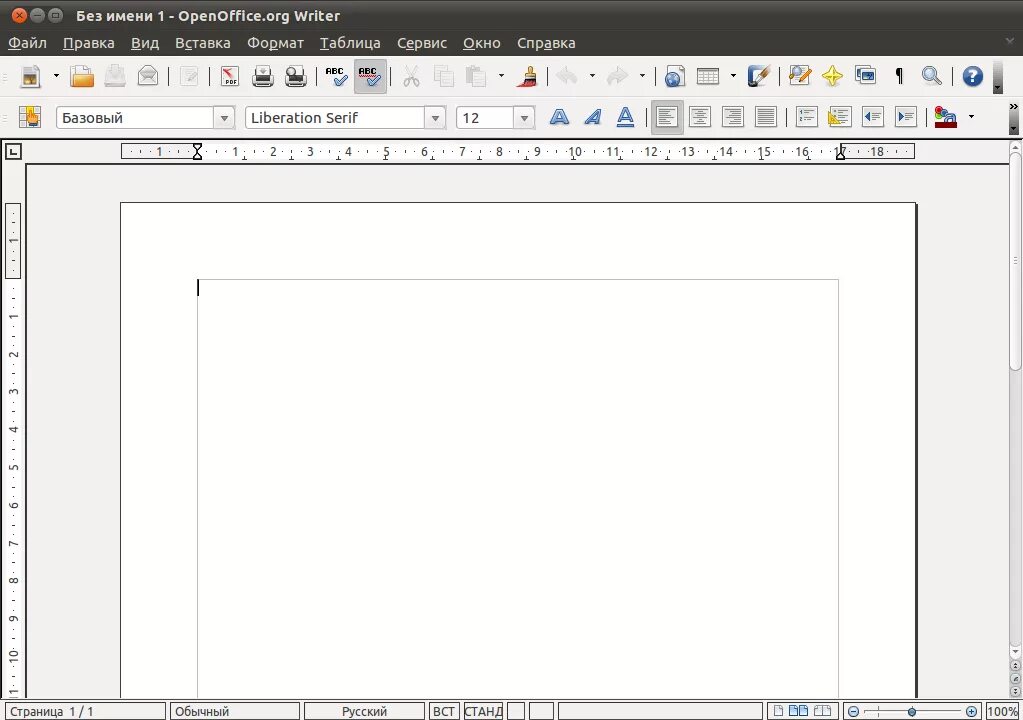Viewport: 1023px width, 720px height.
Task: Open Redo history dropdown arrow
Action: [642, 76]
